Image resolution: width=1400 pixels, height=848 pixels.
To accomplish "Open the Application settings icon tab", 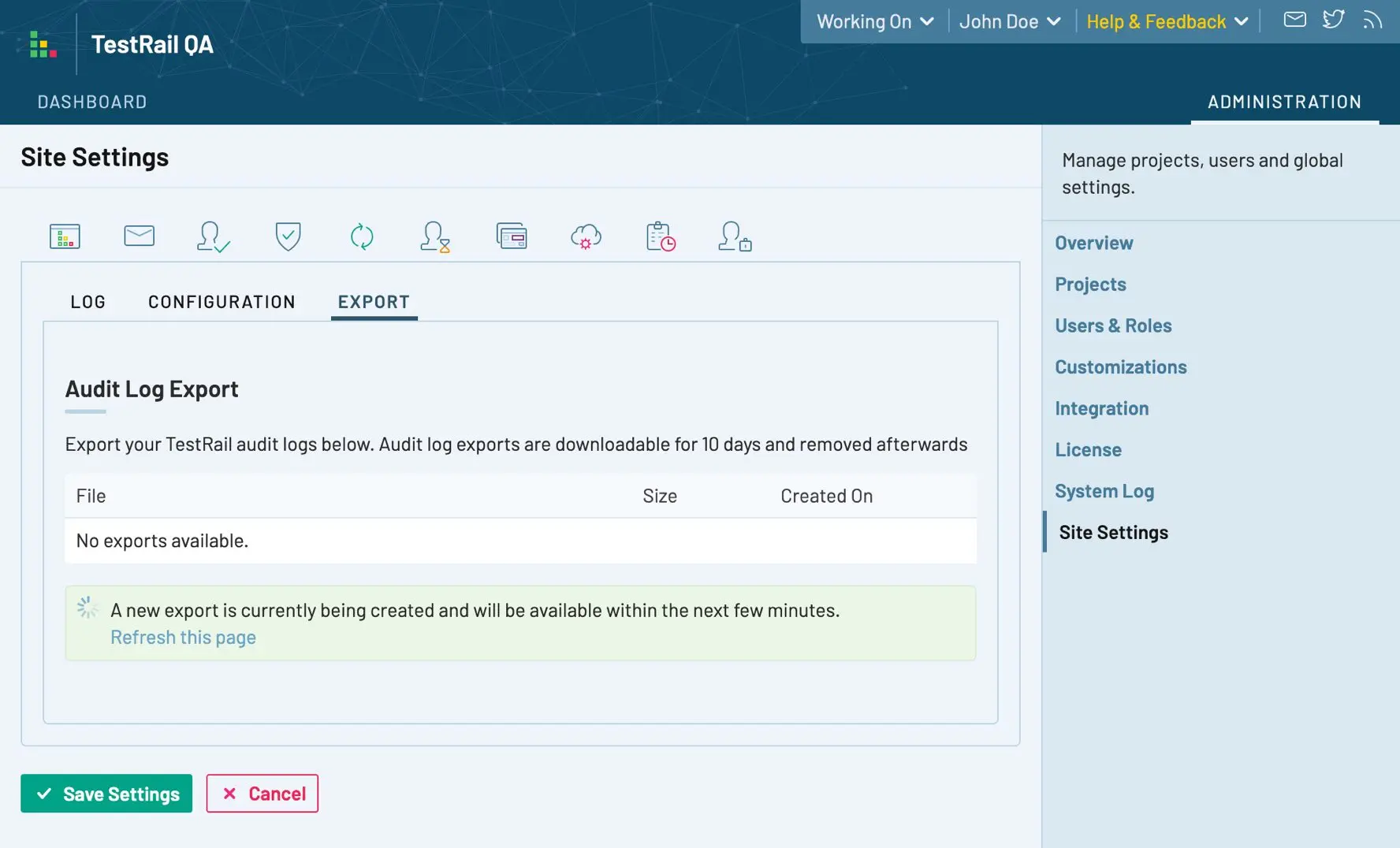I will [x=65, y=236].
